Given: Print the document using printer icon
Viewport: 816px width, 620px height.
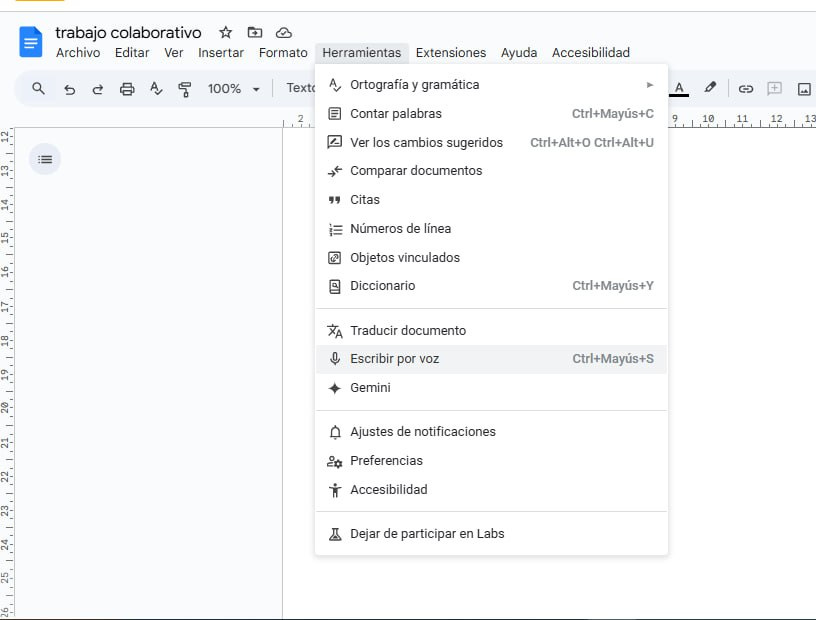Looking at the screenshot, I should click(x=127, y=89).
